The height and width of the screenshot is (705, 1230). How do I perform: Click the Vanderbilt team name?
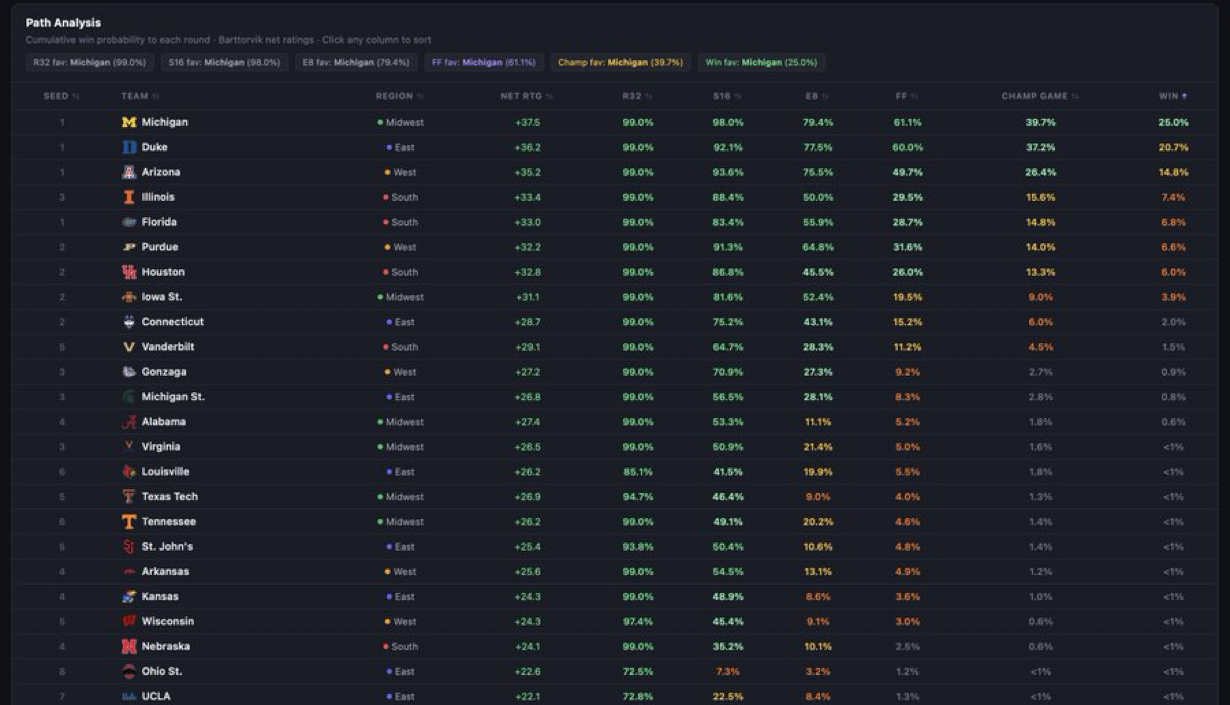[168, 347]
